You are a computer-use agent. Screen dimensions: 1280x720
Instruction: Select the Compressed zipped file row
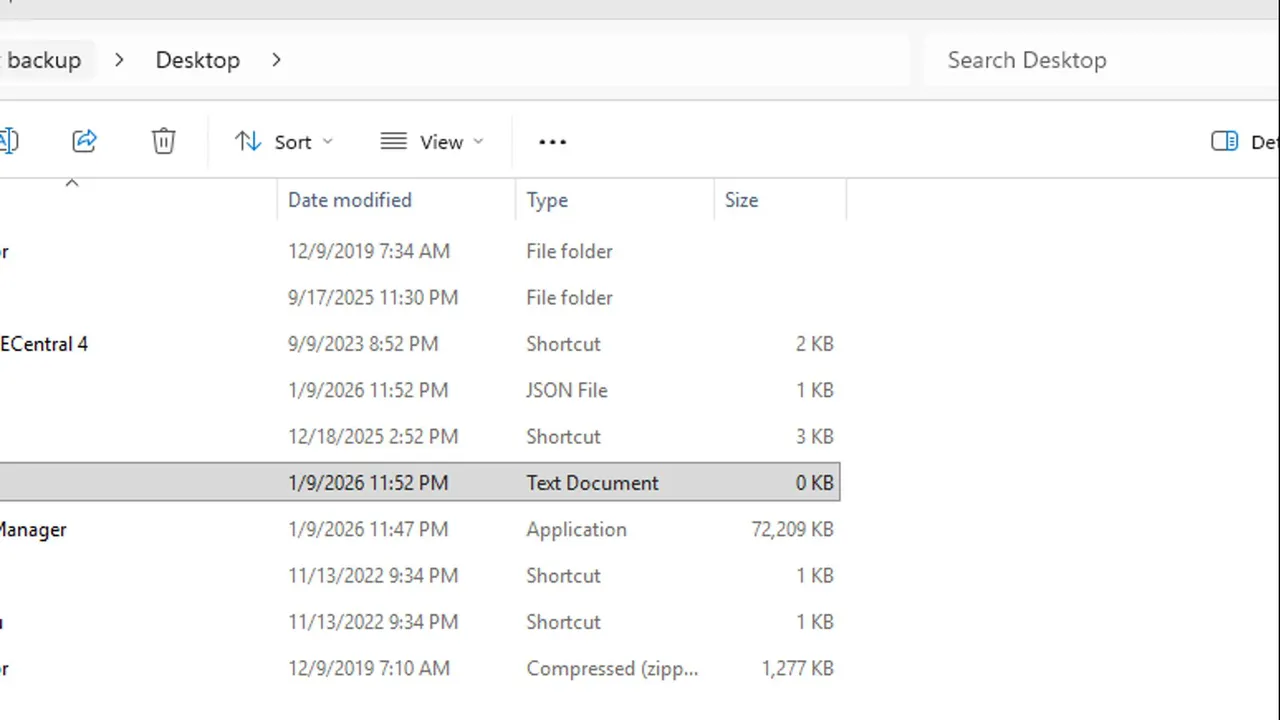[611, 668]
